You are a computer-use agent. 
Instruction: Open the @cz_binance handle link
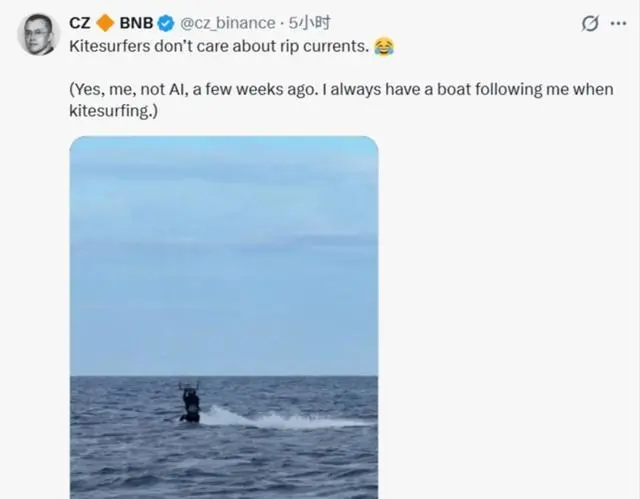227,23
